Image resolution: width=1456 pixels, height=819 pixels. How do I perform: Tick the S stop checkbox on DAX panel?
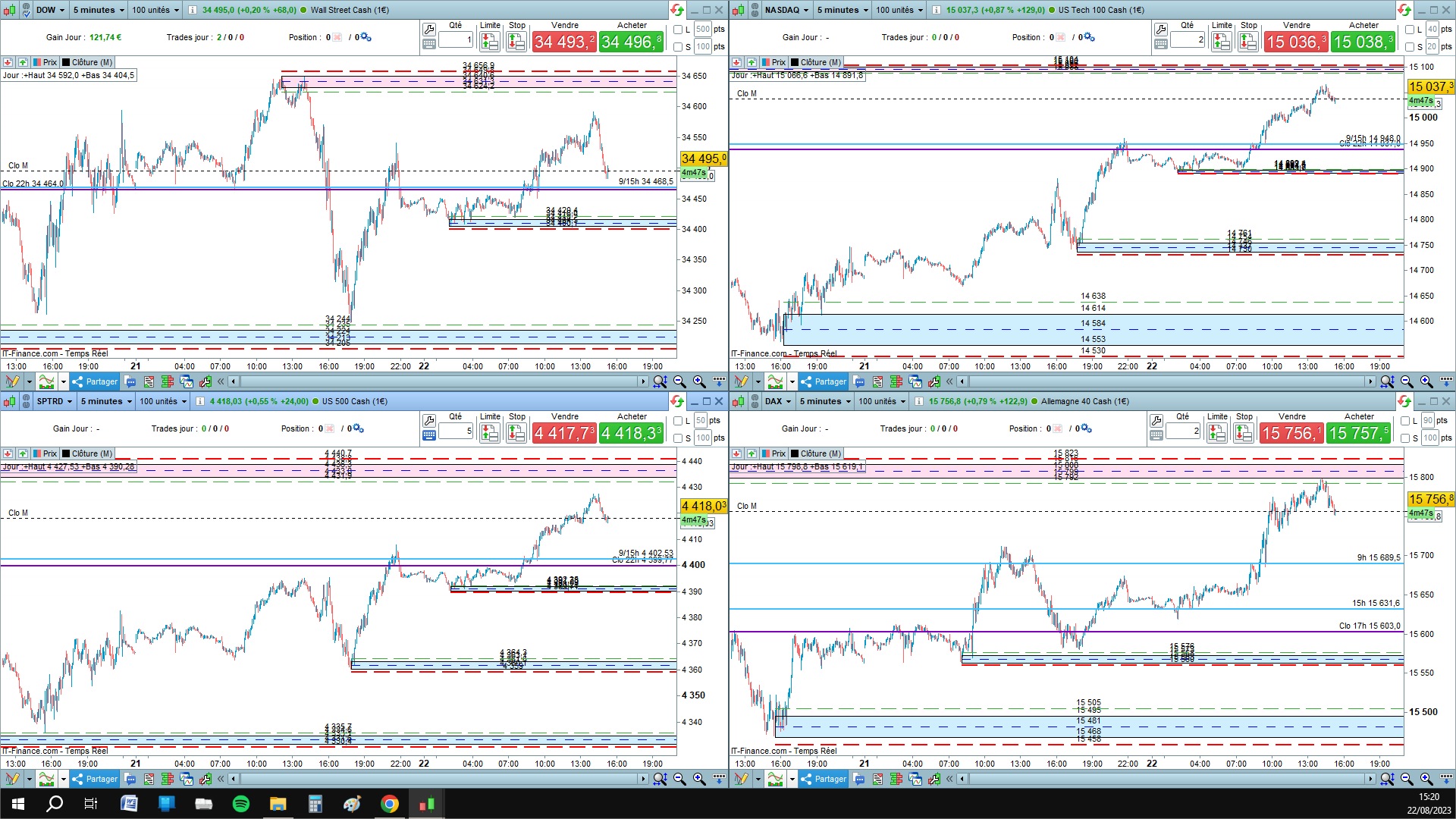1407,438
